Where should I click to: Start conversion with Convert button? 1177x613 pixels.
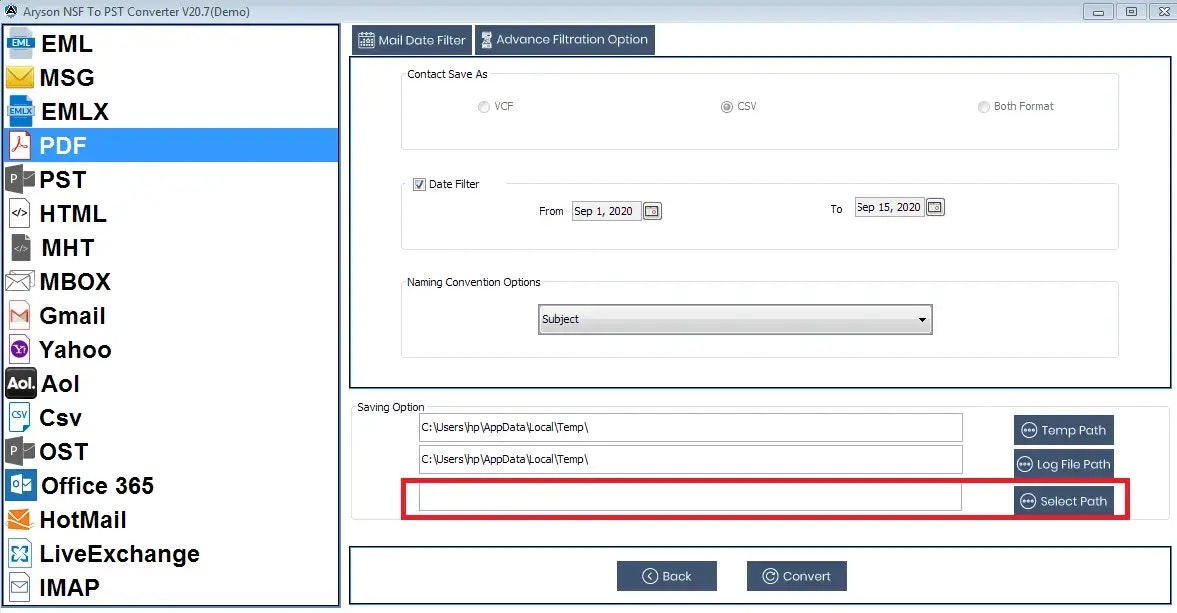tap(796, 576)
